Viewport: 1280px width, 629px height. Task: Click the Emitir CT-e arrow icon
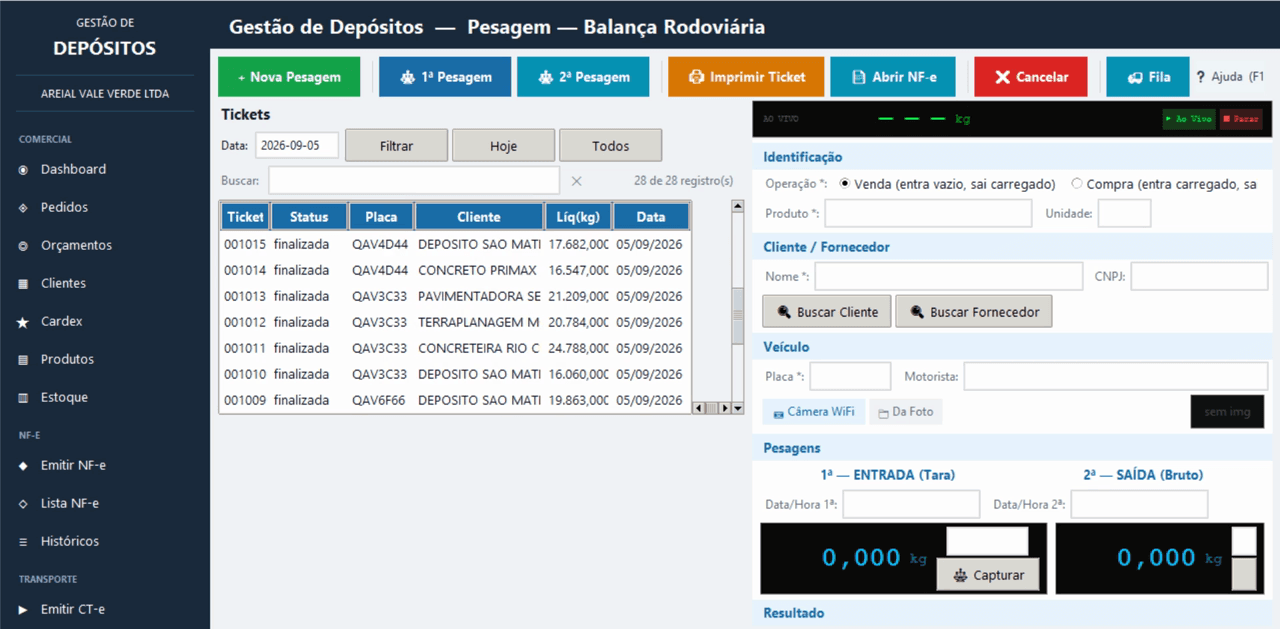click(x=23, y=610)
